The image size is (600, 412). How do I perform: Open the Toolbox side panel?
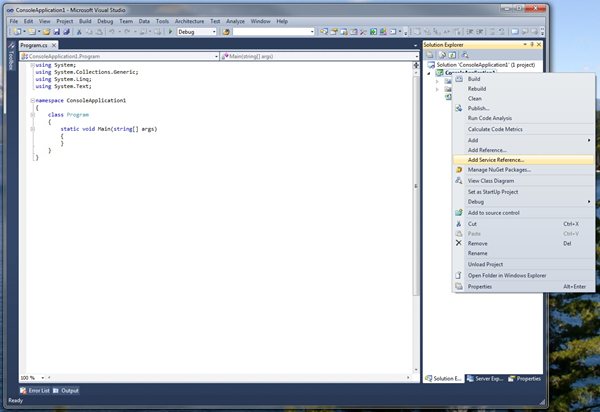pyautogui.click(x=11, y=57)
